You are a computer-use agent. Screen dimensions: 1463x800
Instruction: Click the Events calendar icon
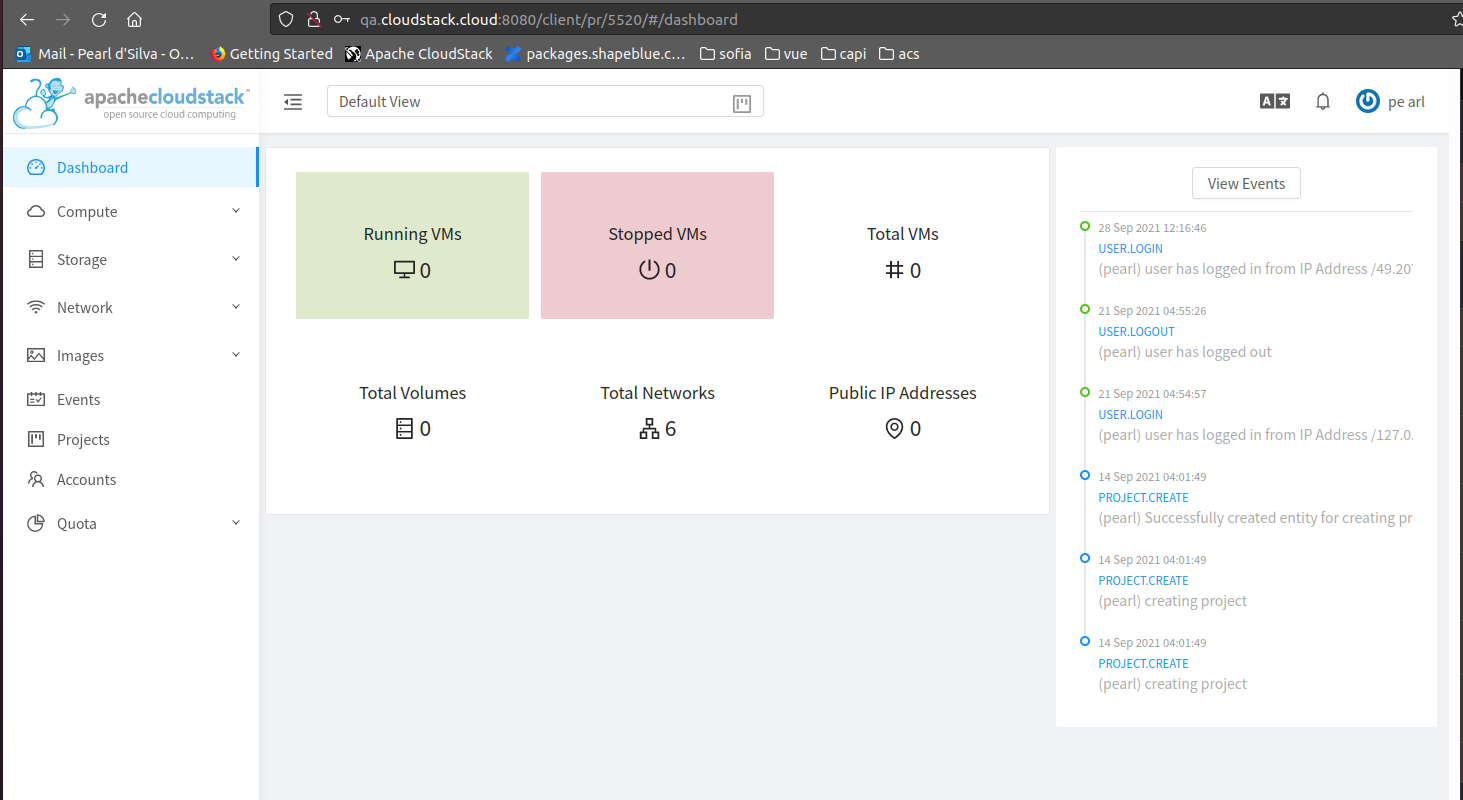pos(36,399)
